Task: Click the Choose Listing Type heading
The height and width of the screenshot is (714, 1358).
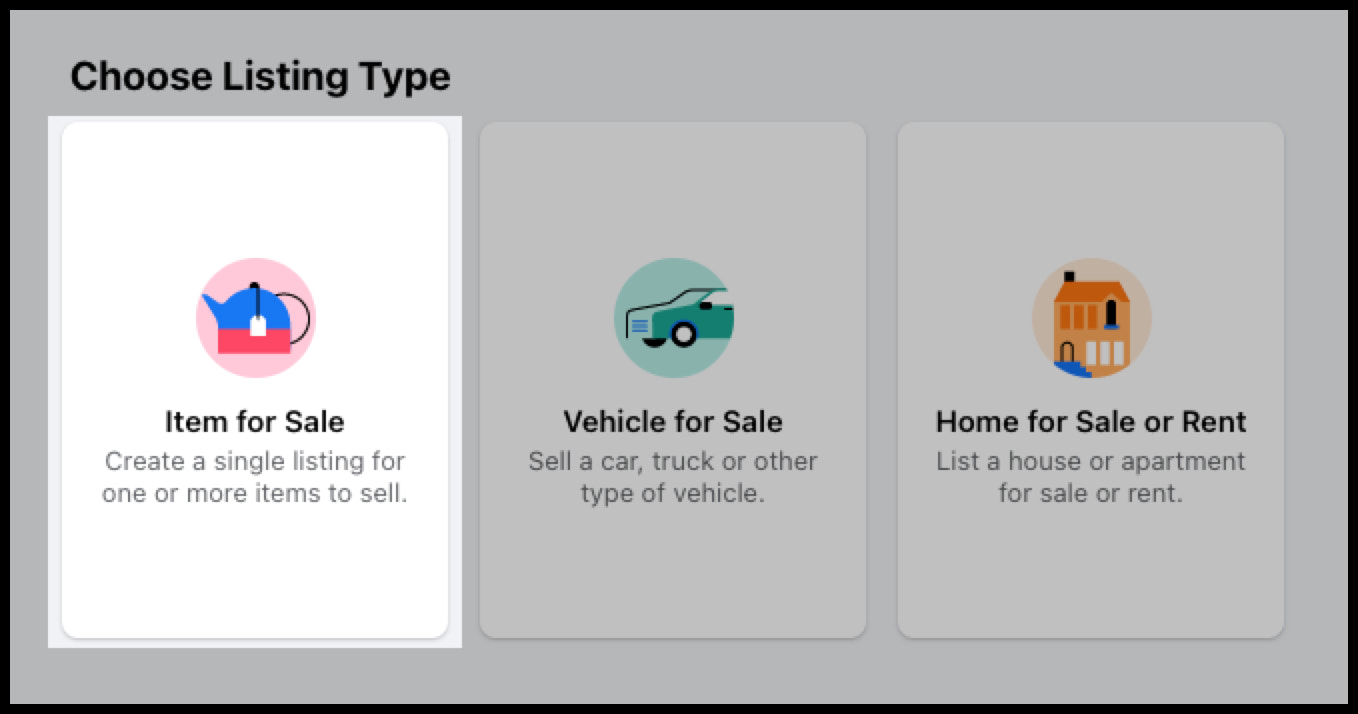Action: [261, 75]
